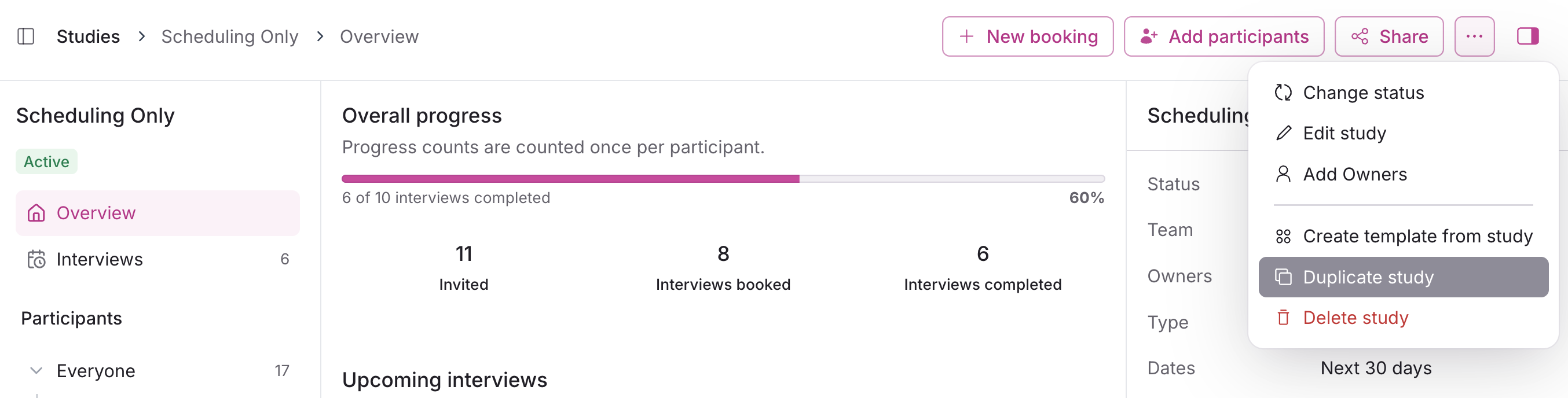Navigate to Studies breadcrumb link
Viewport: 1568px width, 398px height.
click(88, 36)
